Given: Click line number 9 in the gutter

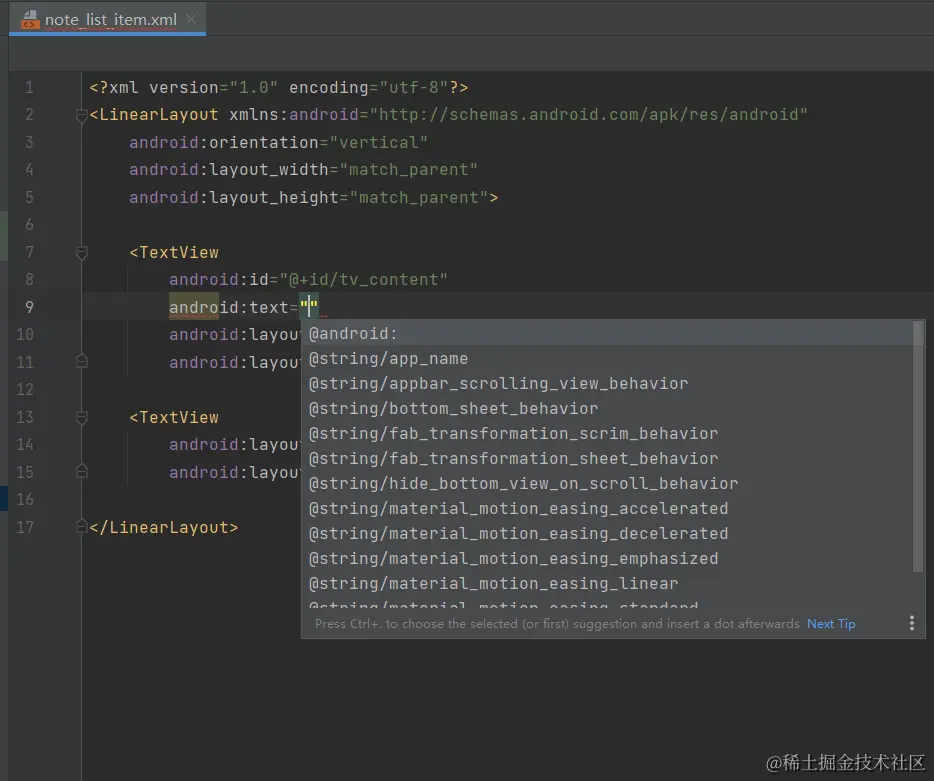Looking at the screenshot, I should 29,307.
